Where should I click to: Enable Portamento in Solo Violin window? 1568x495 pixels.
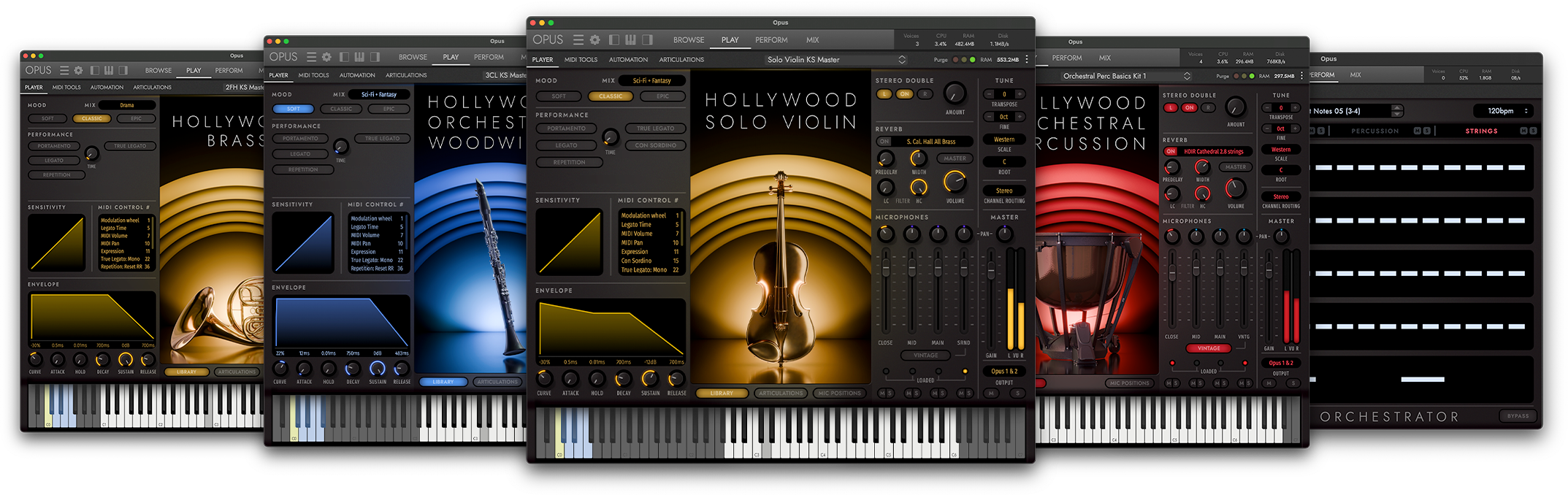566,128
